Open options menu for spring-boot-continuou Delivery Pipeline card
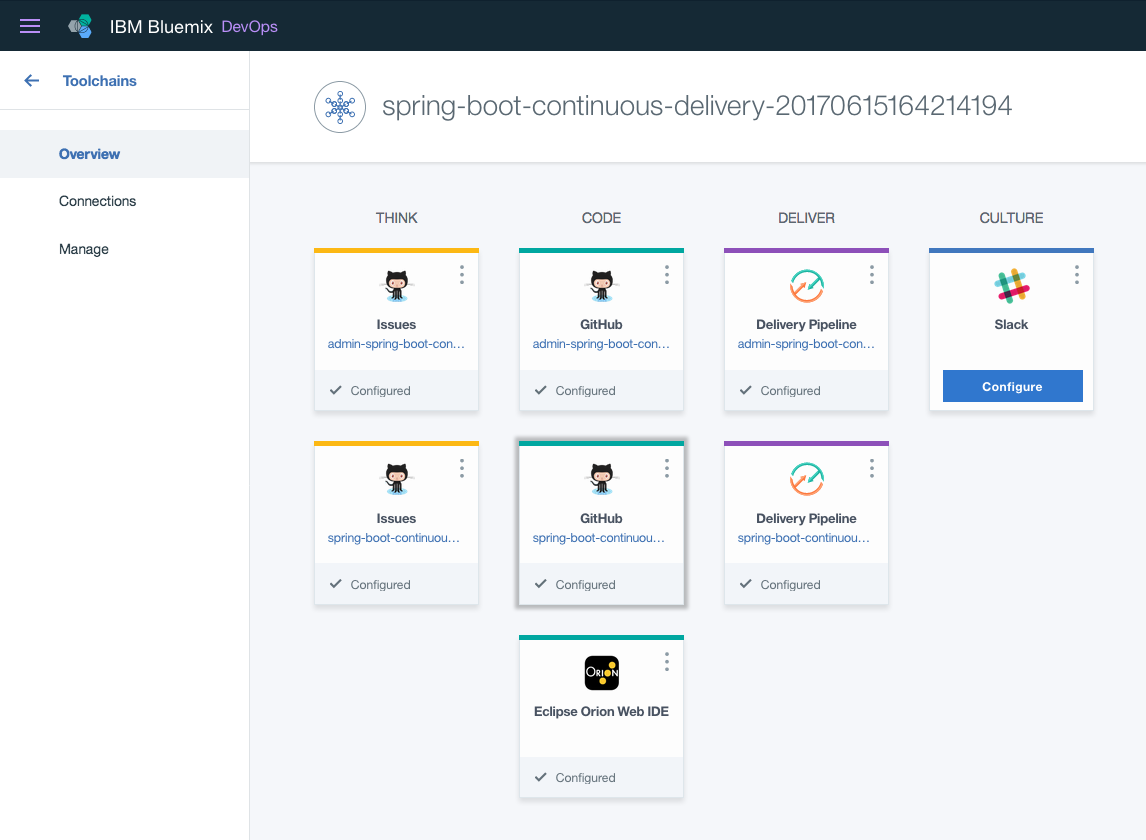Viewport: 1146px width, 840px height. [872, 469]
